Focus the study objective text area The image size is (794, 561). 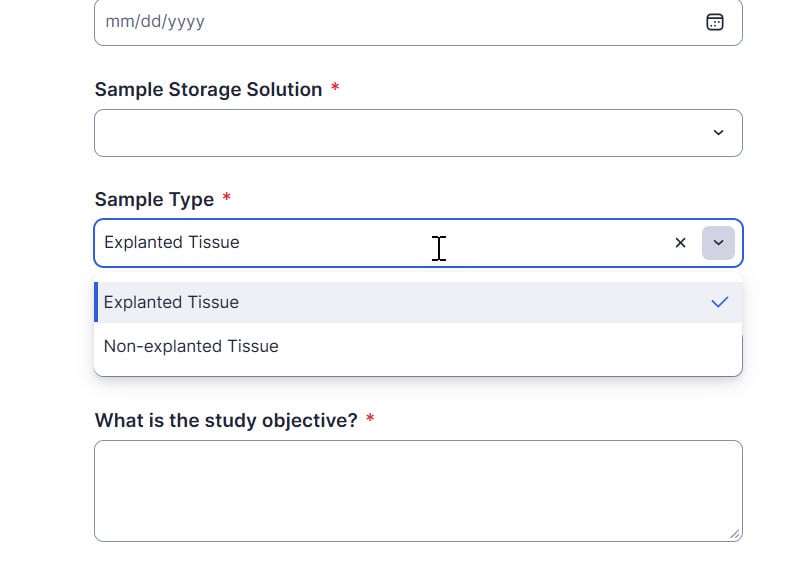pos(418,491)
